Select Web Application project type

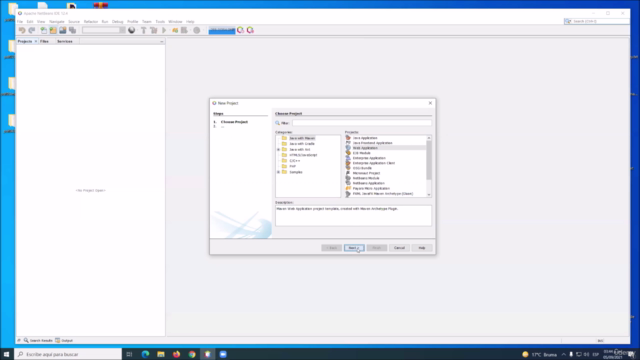pos(365,148)
